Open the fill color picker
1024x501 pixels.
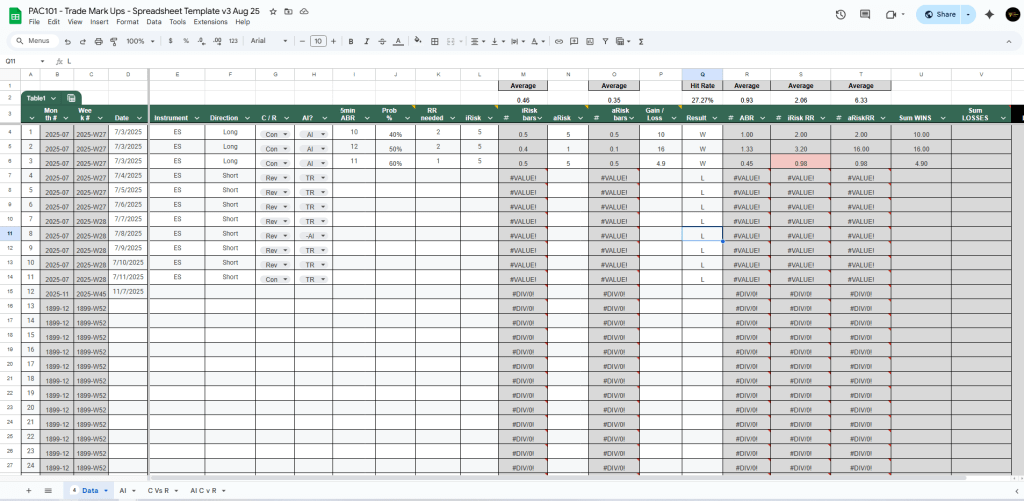pyautogui.click(x=416, y=41)
